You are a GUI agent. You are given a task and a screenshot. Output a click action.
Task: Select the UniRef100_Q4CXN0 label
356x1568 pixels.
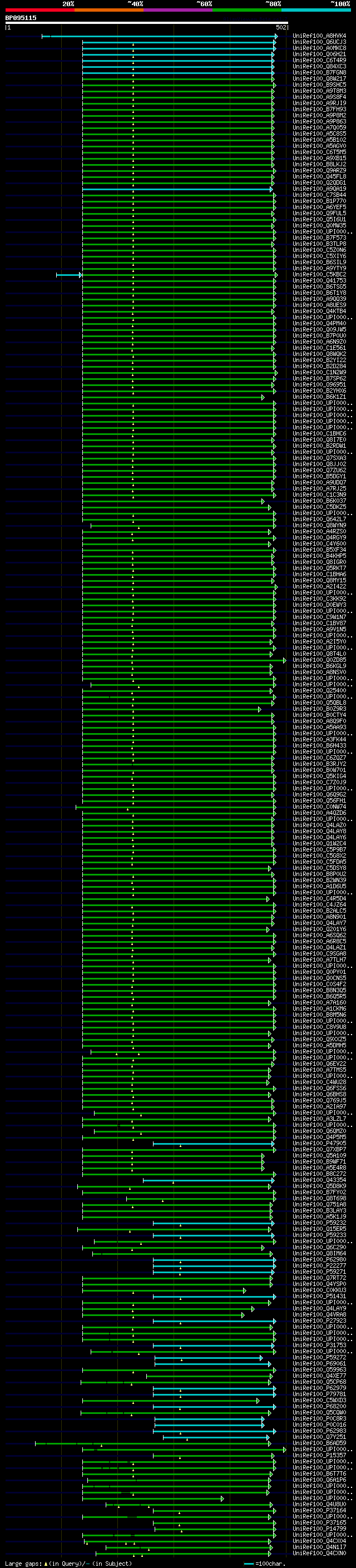319,1554
